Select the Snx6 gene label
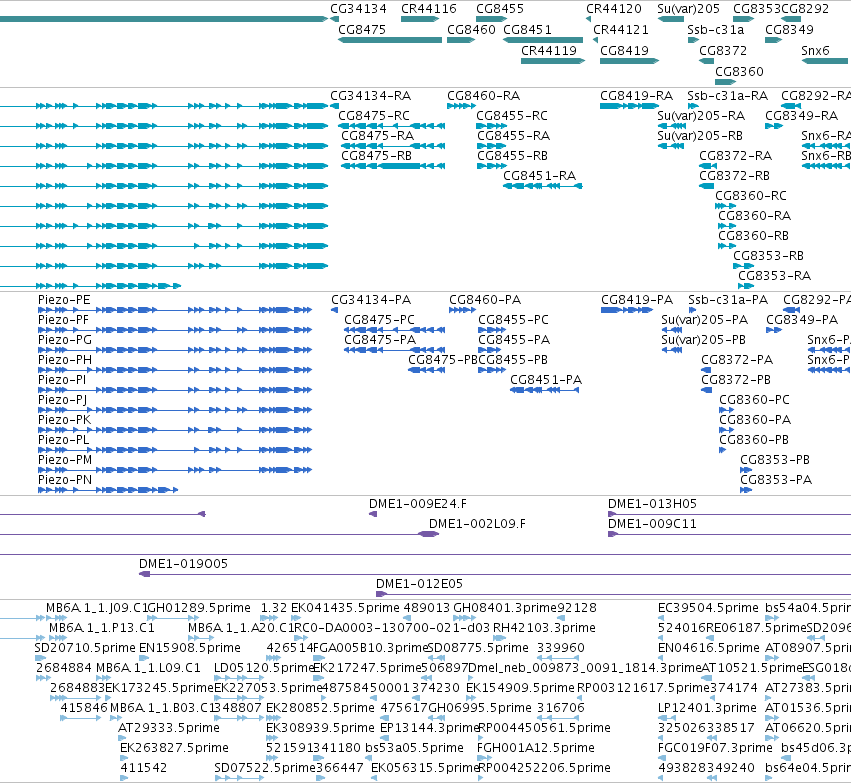The width and height of the screenshot is (851, 783). [815, 50]
